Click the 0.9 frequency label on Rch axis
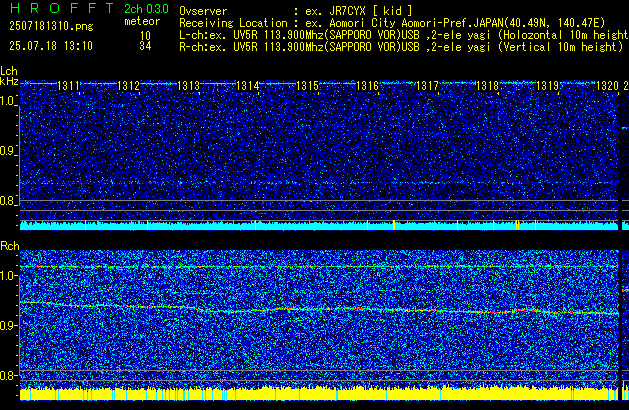The height and width of the screenshot is (410, 629). point(8,325)
